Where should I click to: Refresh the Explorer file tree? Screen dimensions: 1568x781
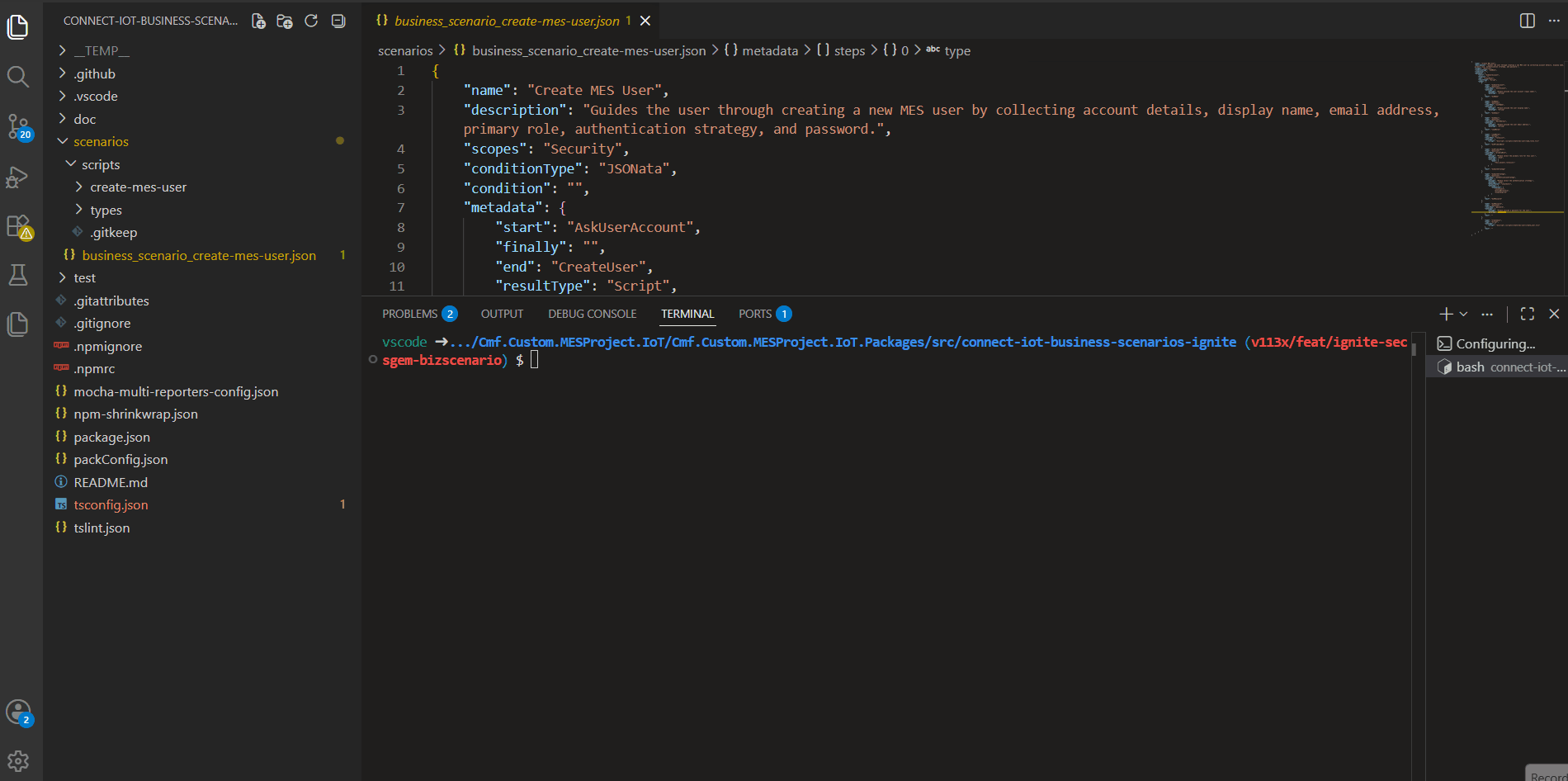click(x=311, y=21)
